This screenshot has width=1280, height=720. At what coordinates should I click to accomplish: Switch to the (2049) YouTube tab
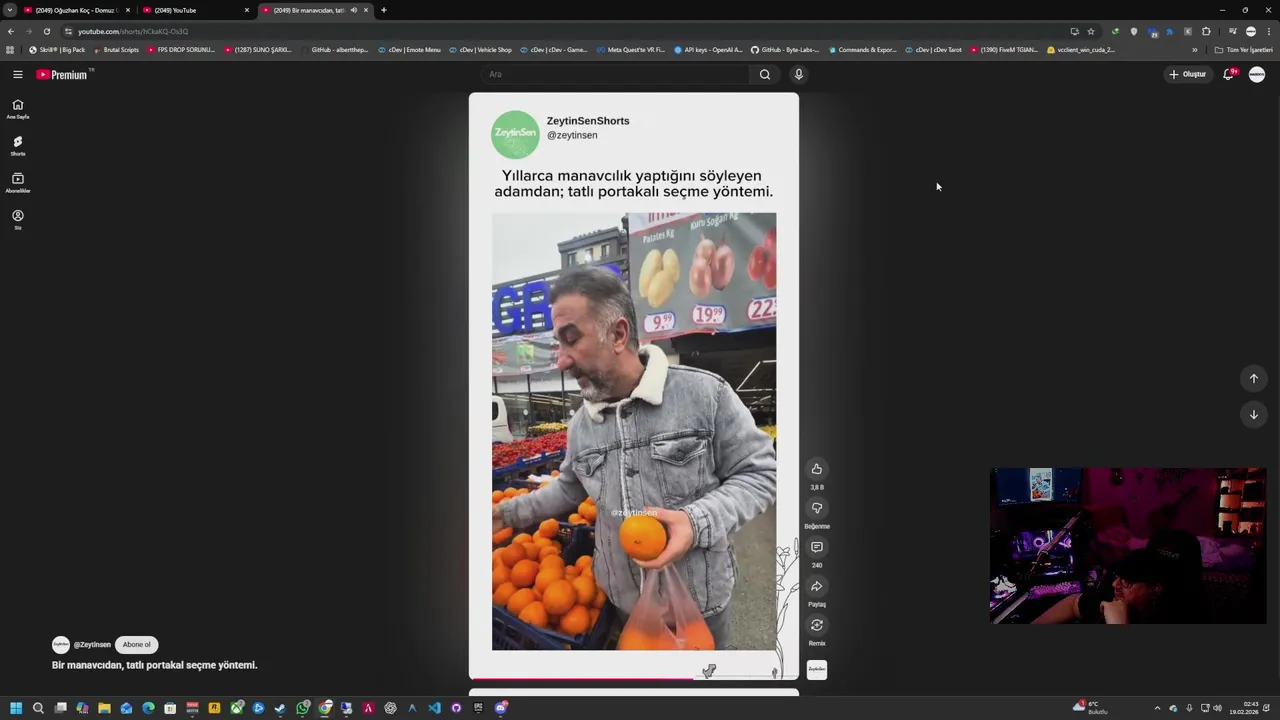[x=195, y=10]
